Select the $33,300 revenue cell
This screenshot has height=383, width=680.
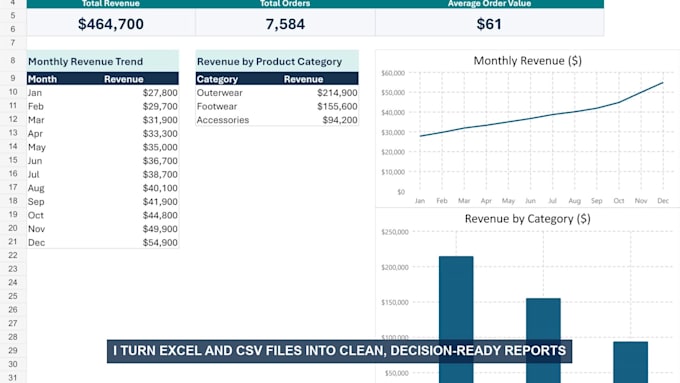pos(160,134)
